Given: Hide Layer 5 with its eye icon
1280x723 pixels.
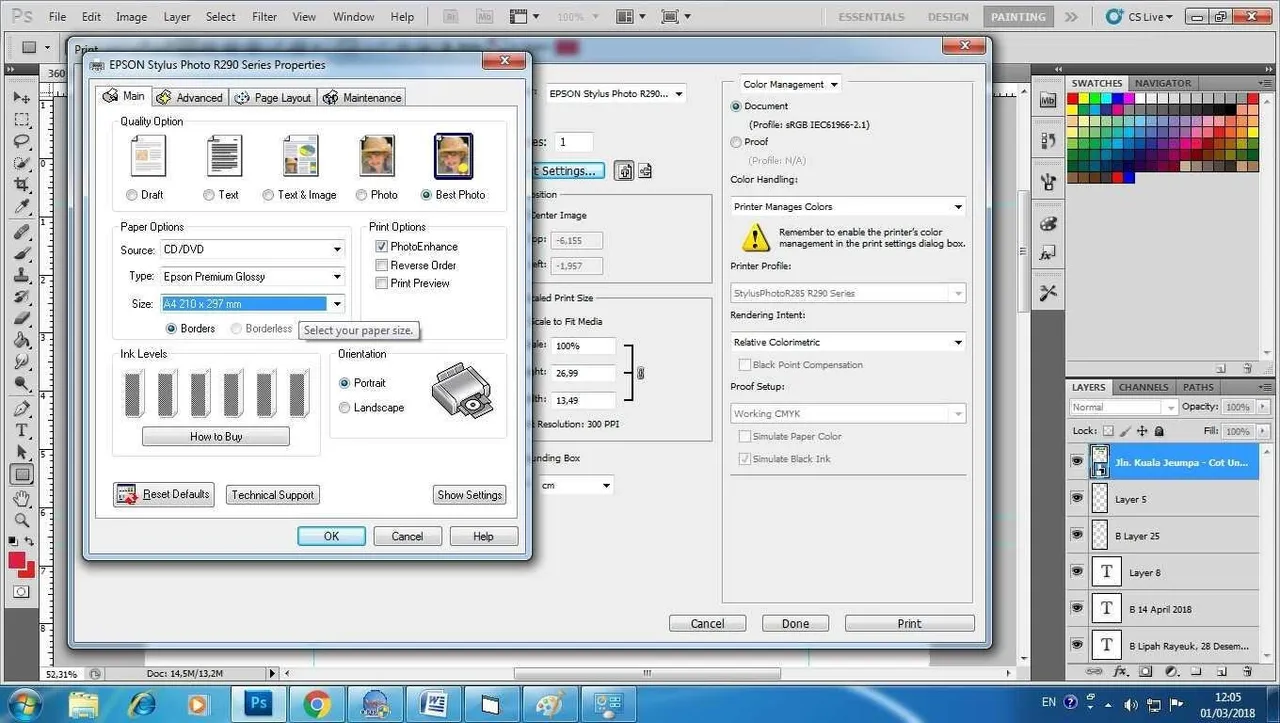Looking at the screenshot, I should point(1077,498).
